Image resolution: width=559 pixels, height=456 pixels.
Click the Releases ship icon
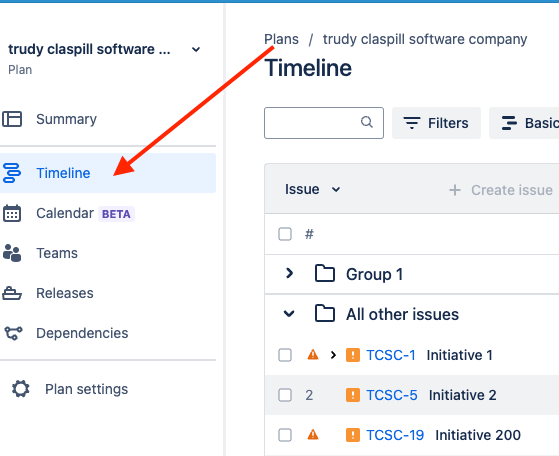tap(12, 293)
